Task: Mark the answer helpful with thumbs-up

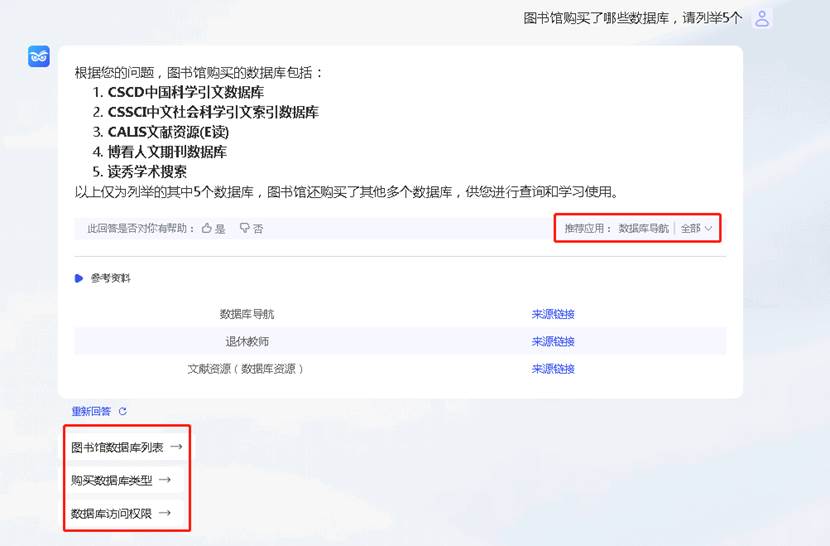Action: 213,228
